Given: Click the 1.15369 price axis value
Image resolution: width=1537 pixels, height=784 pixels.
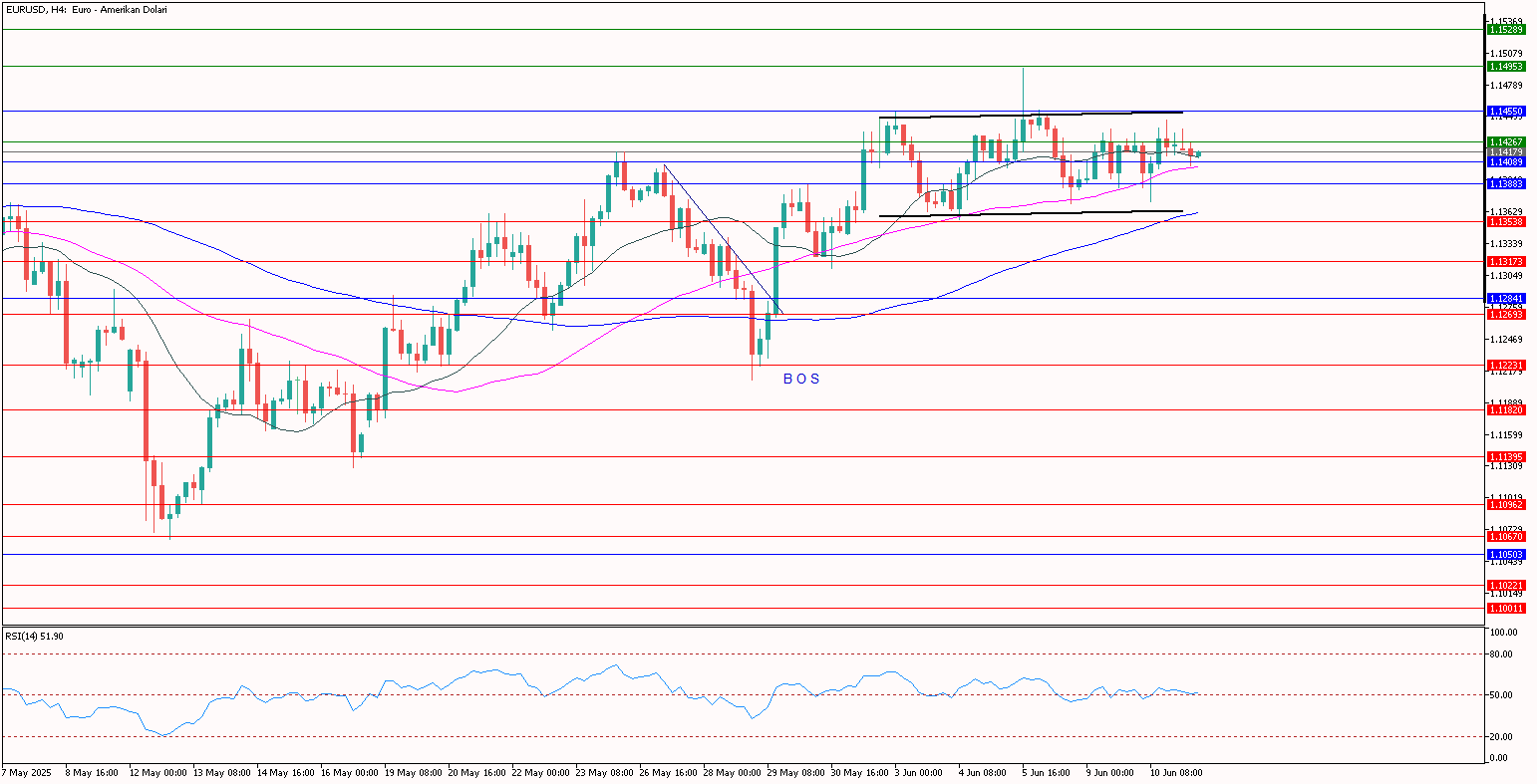Looking at the screenshot, I should click(1507, 21).
